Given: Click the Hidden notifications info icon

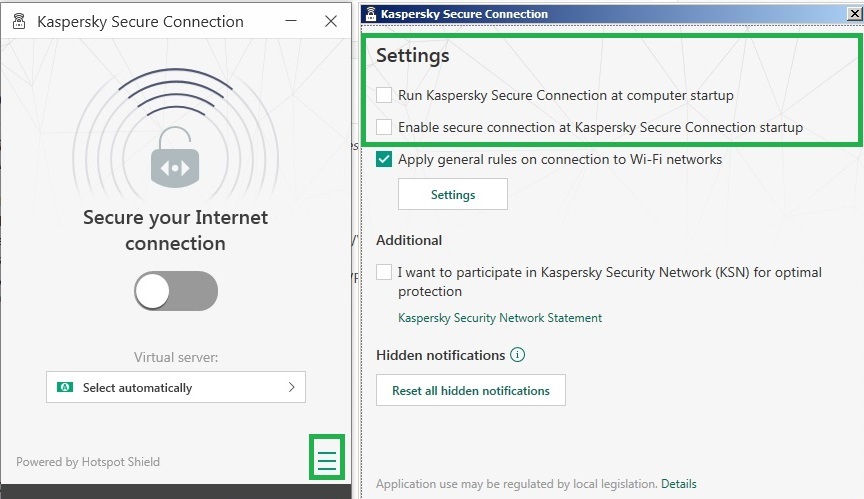Looking at the screenshot, I should (518, 355).
